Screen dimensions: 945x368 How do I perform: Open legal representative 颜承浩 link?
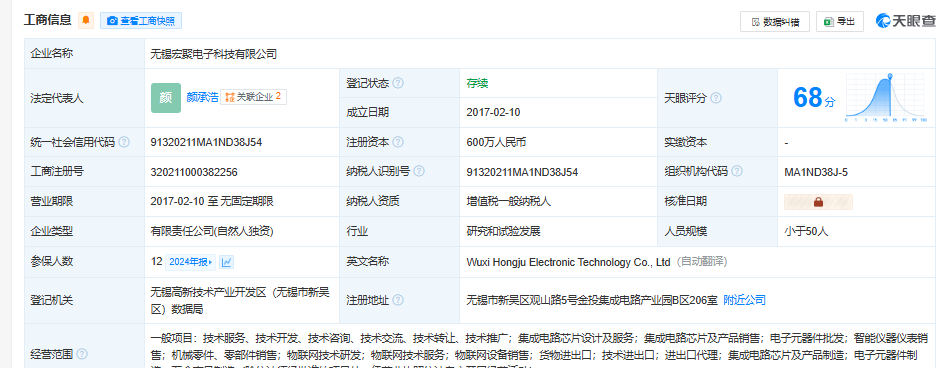tap(202, 97)
